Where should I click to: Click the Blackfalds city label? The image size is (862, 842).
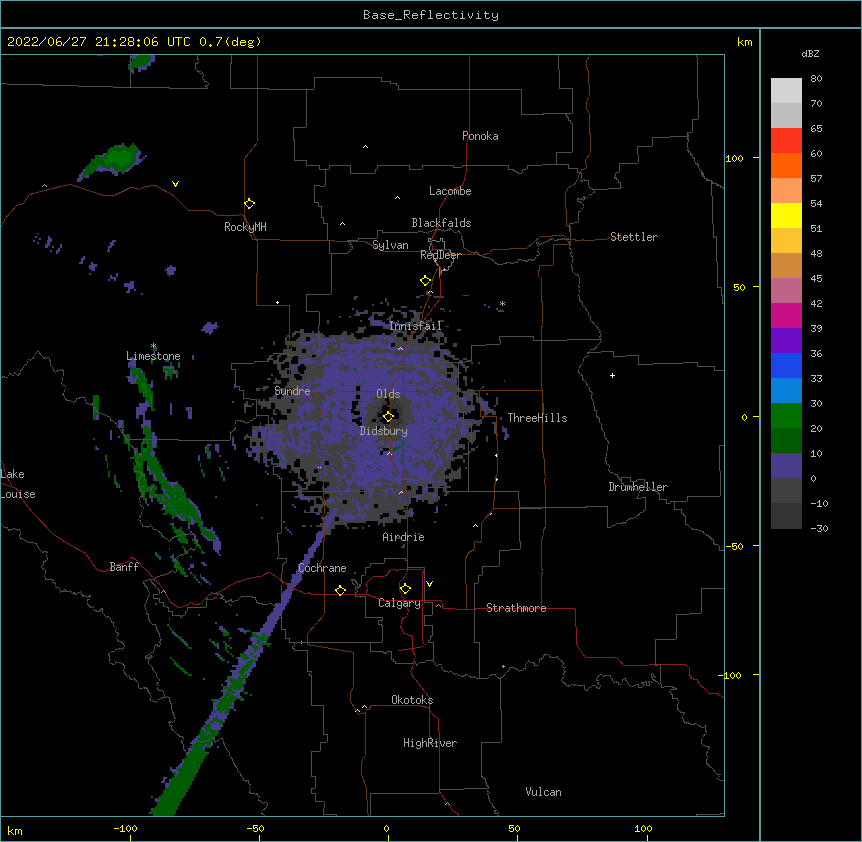pos(441,223)
